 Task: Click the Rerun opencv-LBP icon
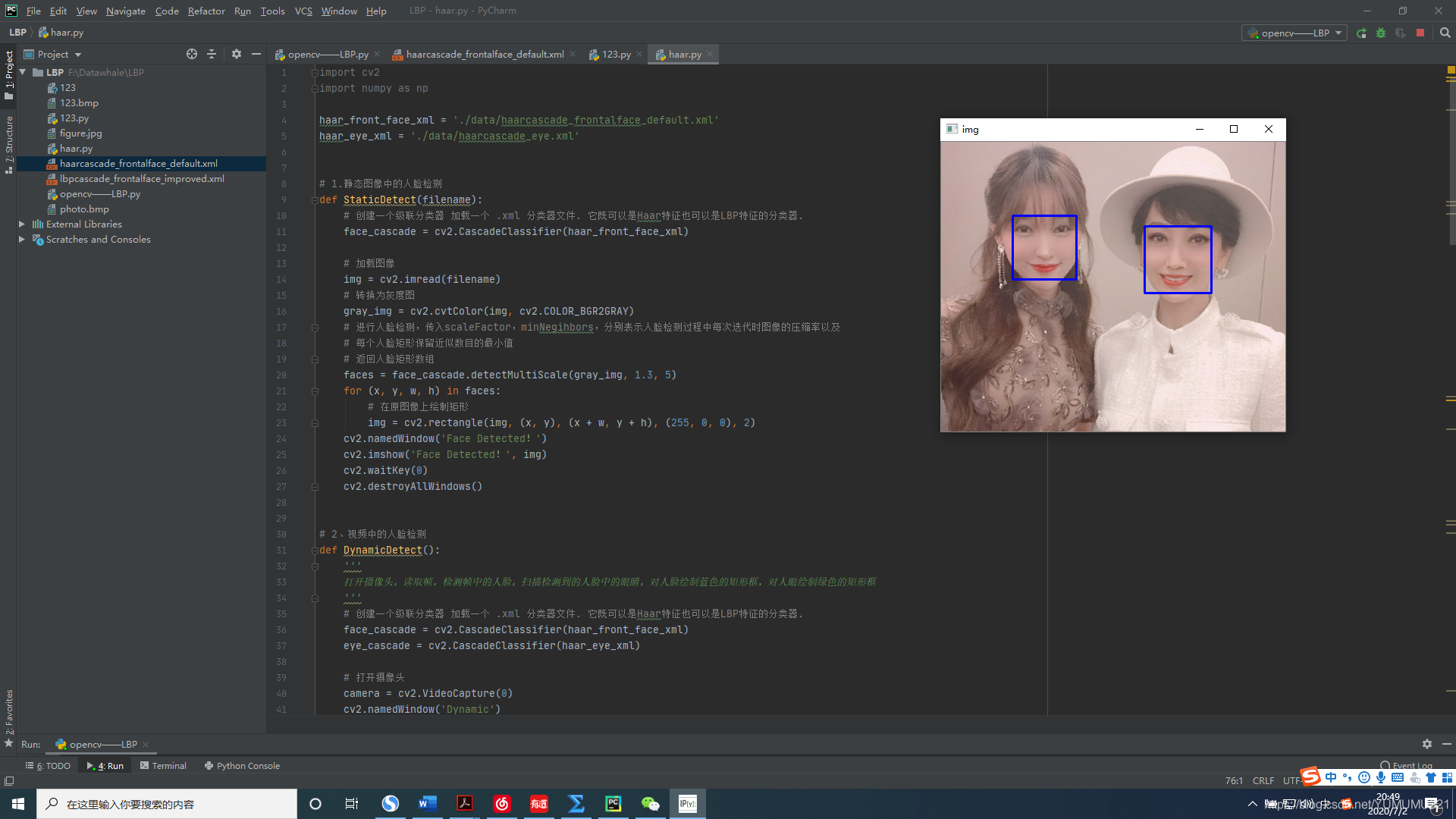[x=1362, y=33]
